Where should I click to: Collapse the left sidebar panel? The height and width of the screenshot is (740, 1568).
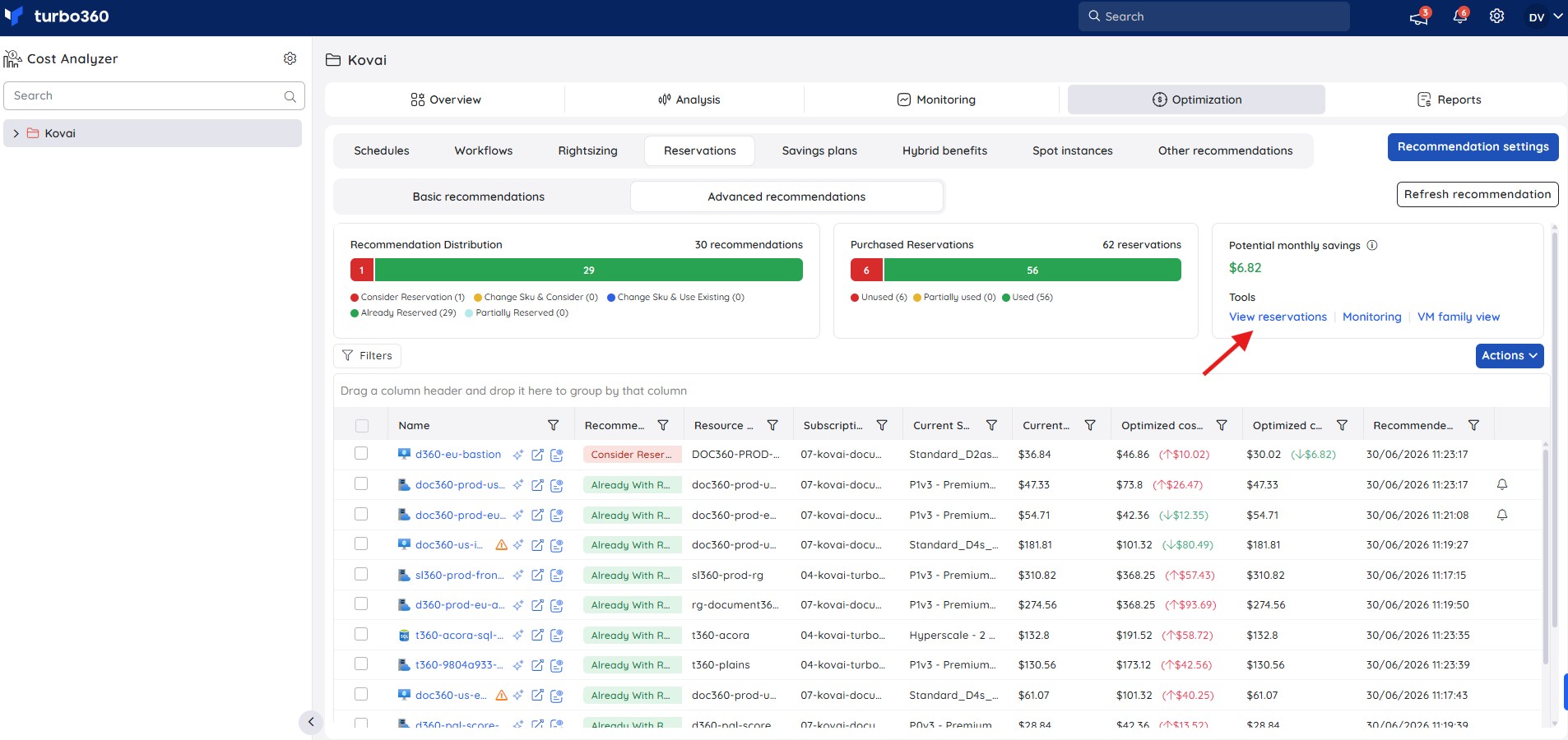click(x=310, y=722)
